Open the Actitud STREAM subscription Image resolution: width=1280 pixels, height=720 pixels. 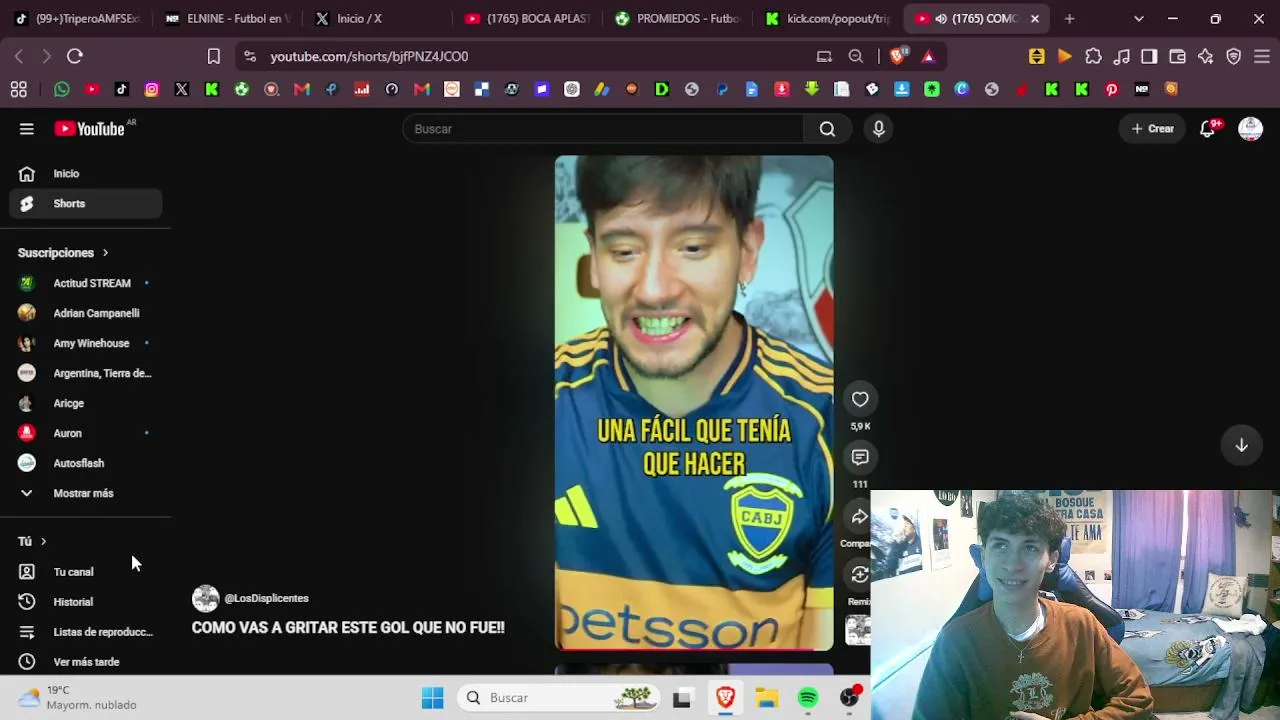pyautogui.click(x=87, y=283)
